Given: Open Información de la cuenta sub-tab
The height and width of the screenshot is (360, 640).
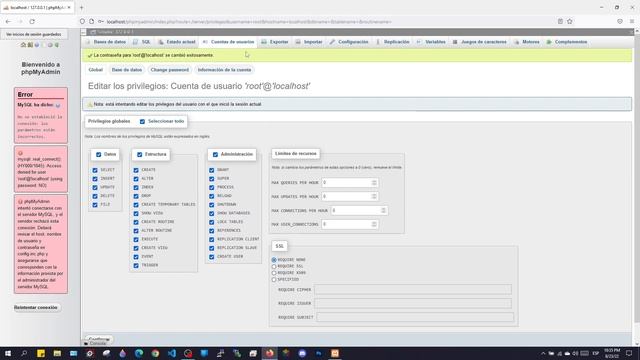Looking at the screenshot, I should tap(224, 70).
